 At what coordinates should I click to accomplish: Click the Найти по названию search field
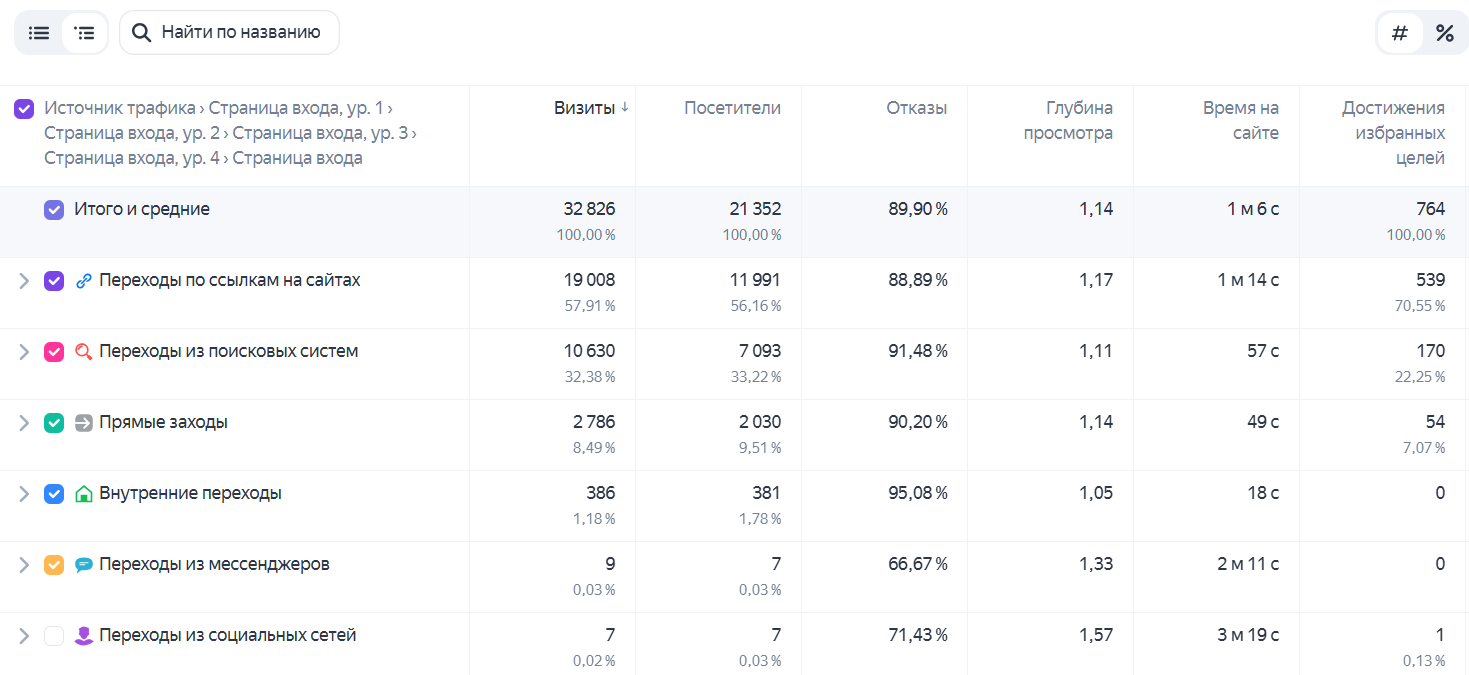point(229,33)
